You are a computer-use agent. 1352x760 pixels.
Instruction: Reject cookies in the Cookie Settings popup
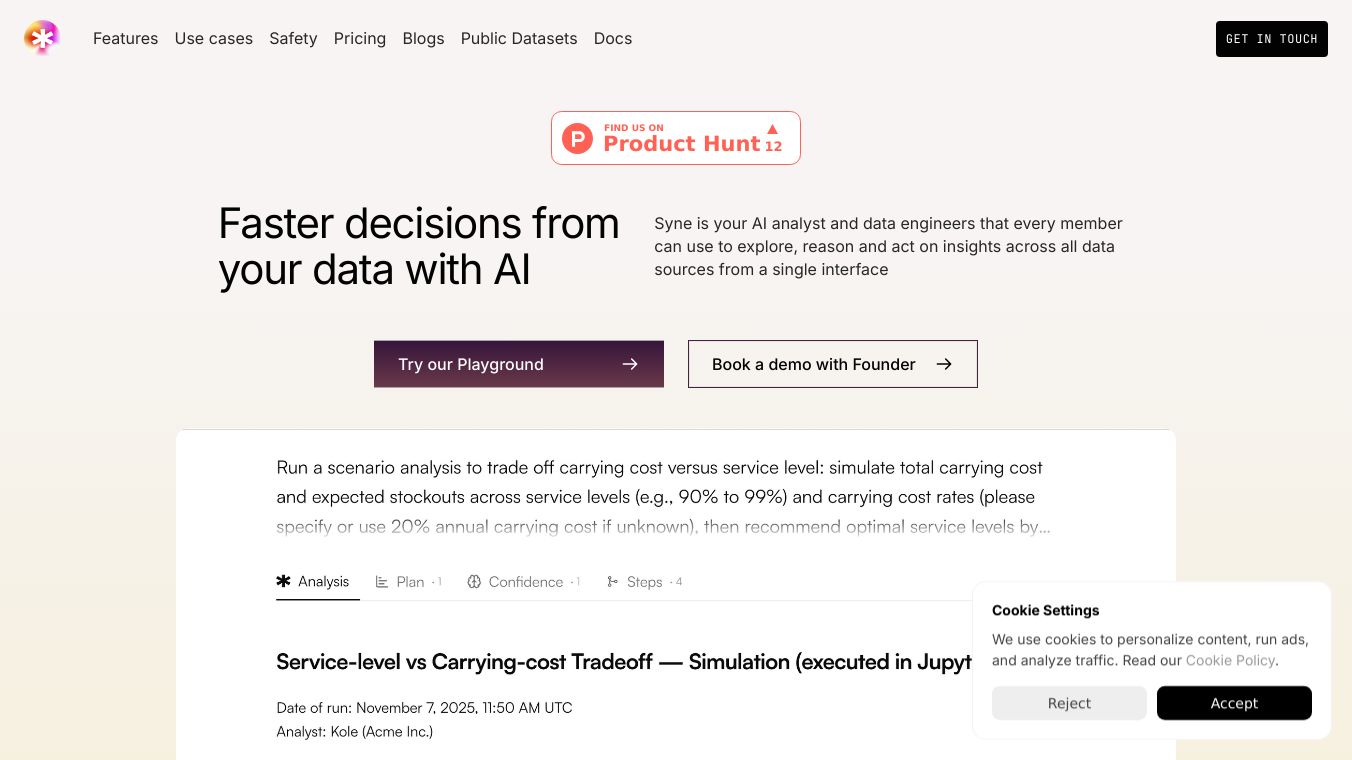(x=1069, y=703)
